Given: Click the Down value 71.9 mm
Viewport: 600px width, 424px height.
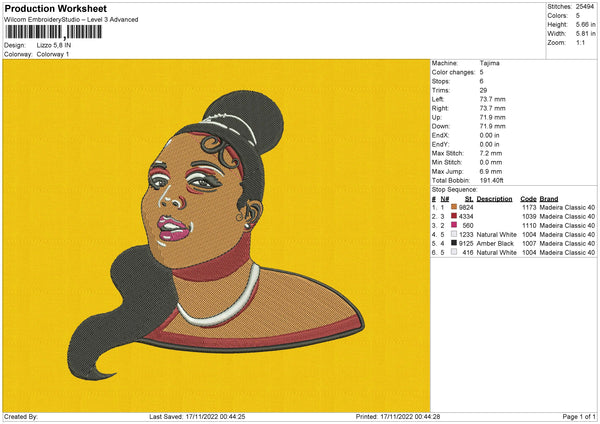Looking at the screenshot, I should point(492,126).
